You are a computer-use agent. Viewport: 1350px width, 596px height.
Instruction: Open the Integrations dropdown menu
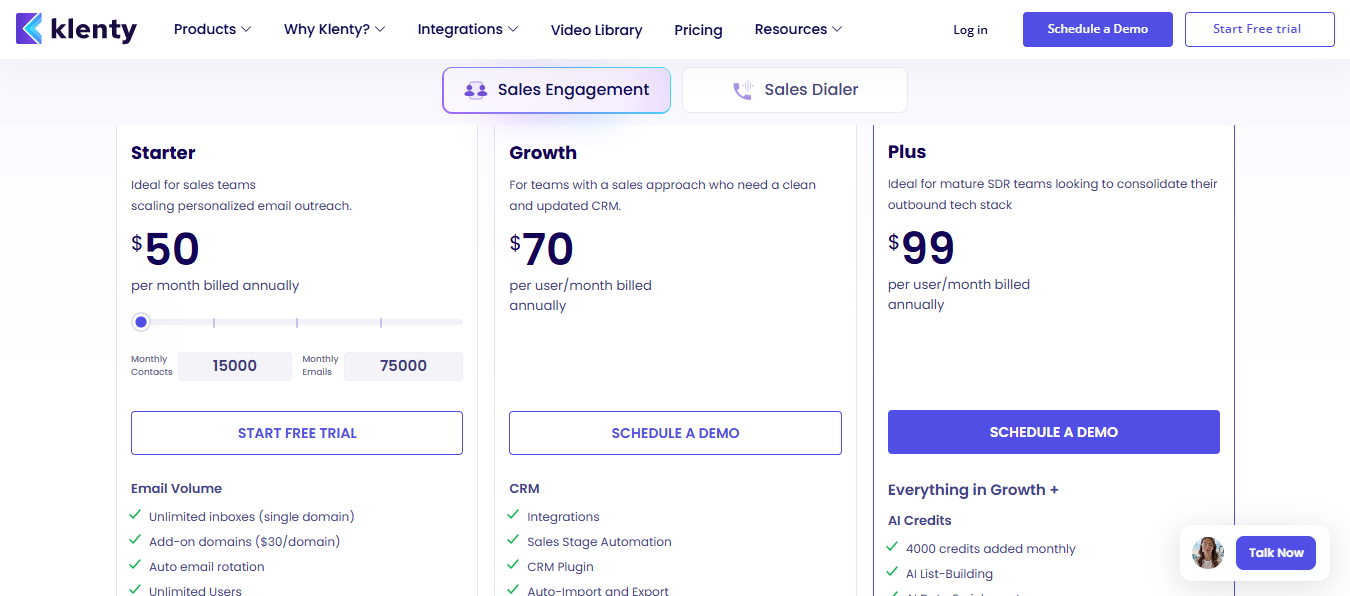coord(467,29)
